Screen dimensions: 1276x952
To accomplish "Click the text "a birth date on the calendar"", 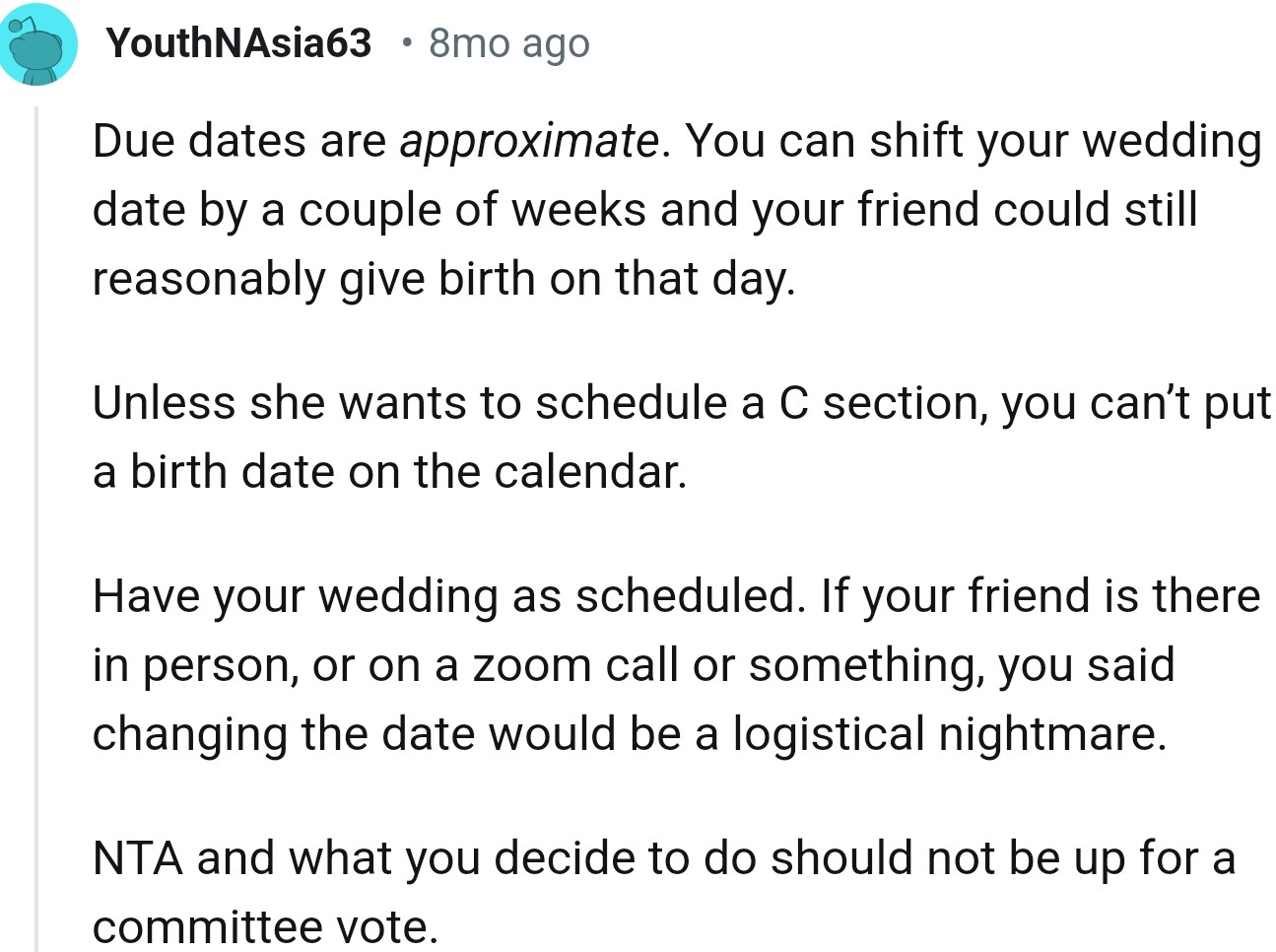I will coord(388,471).
